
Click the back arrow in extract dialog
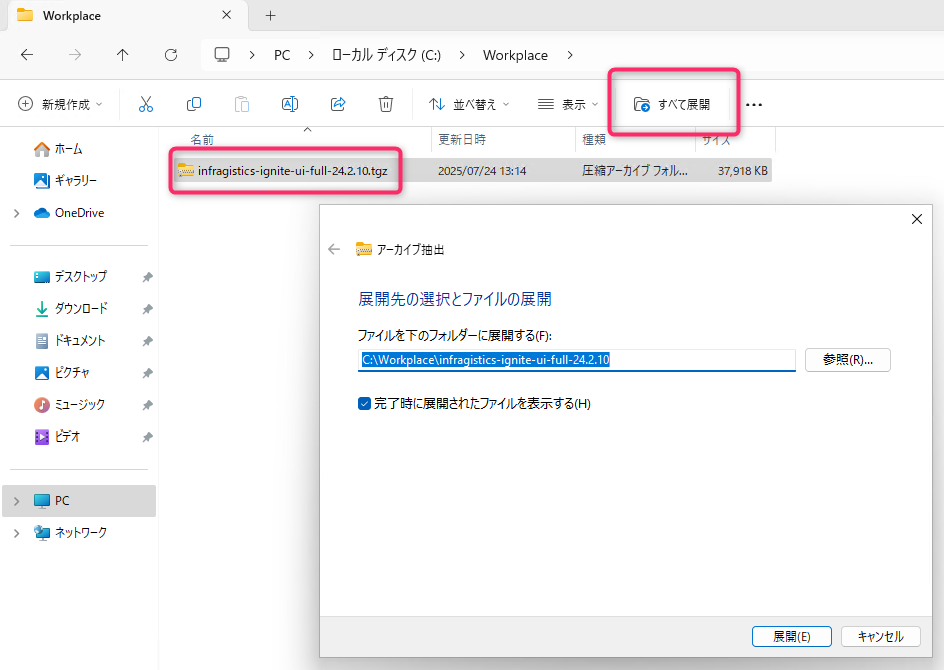334,249
